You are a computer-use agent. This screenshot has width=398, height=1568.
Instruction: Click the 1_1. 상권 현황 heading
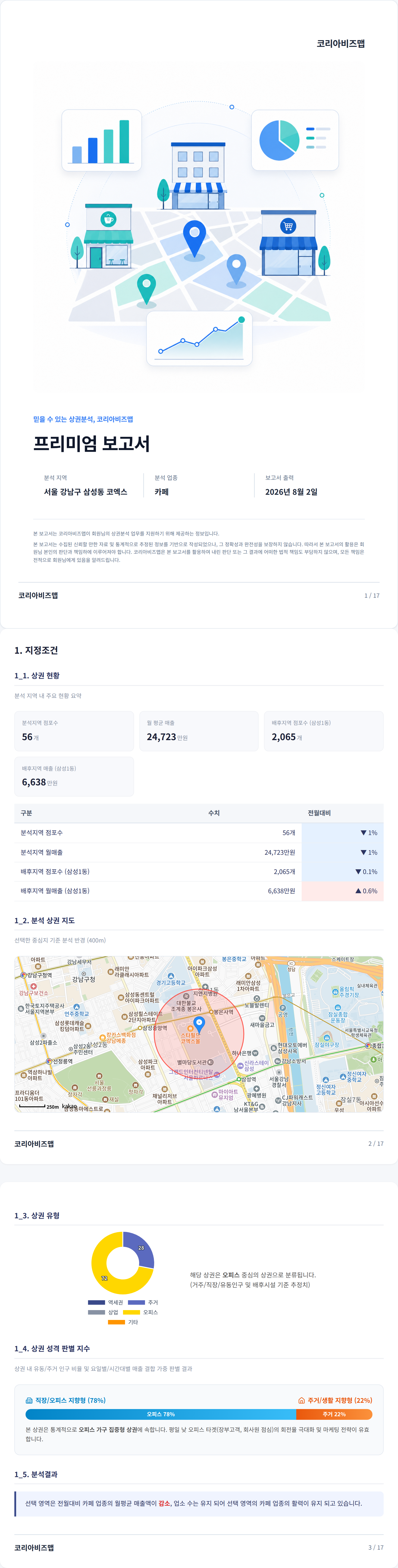[x=37, y=676]
